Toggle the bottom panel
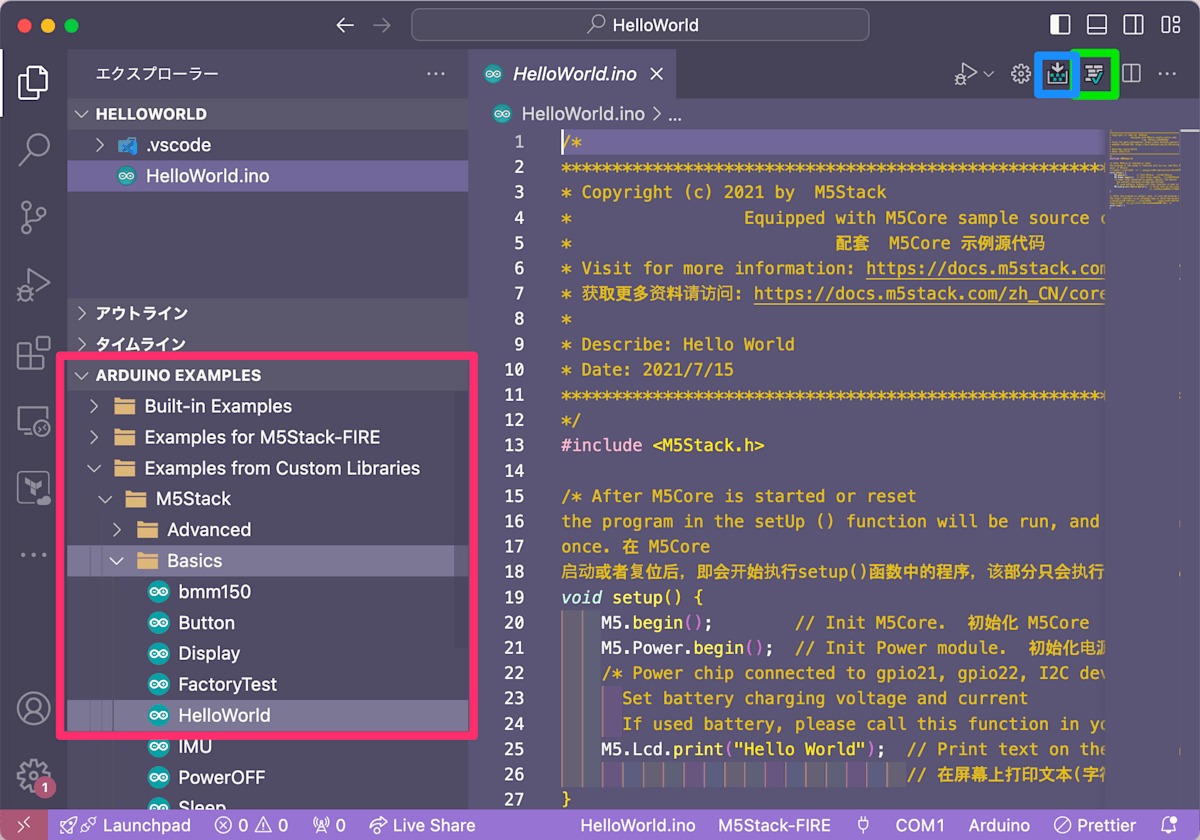This screenshot has width=1200, height=840. point(1096,25)
